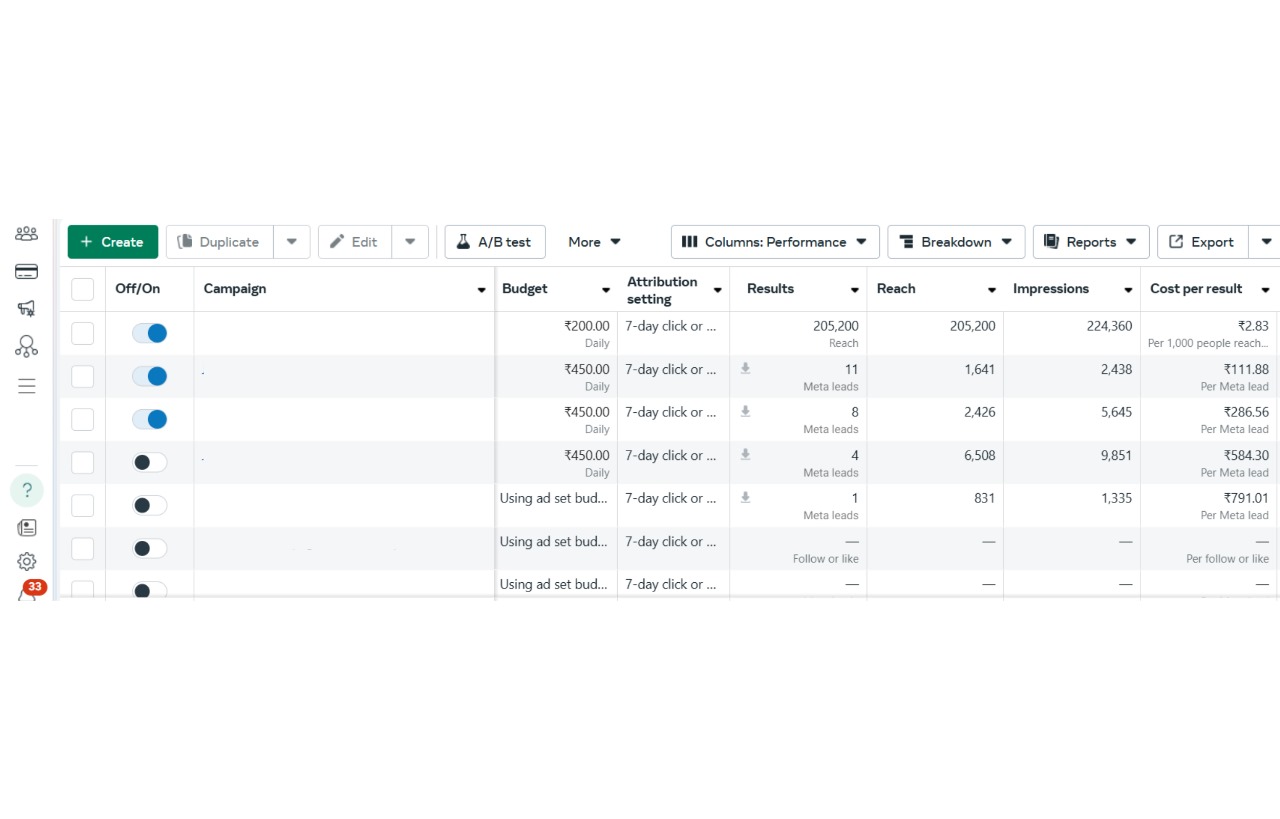Open the Columns: Performance dropdown
This screenshot has width=1280, height=819.
(775, 242)
